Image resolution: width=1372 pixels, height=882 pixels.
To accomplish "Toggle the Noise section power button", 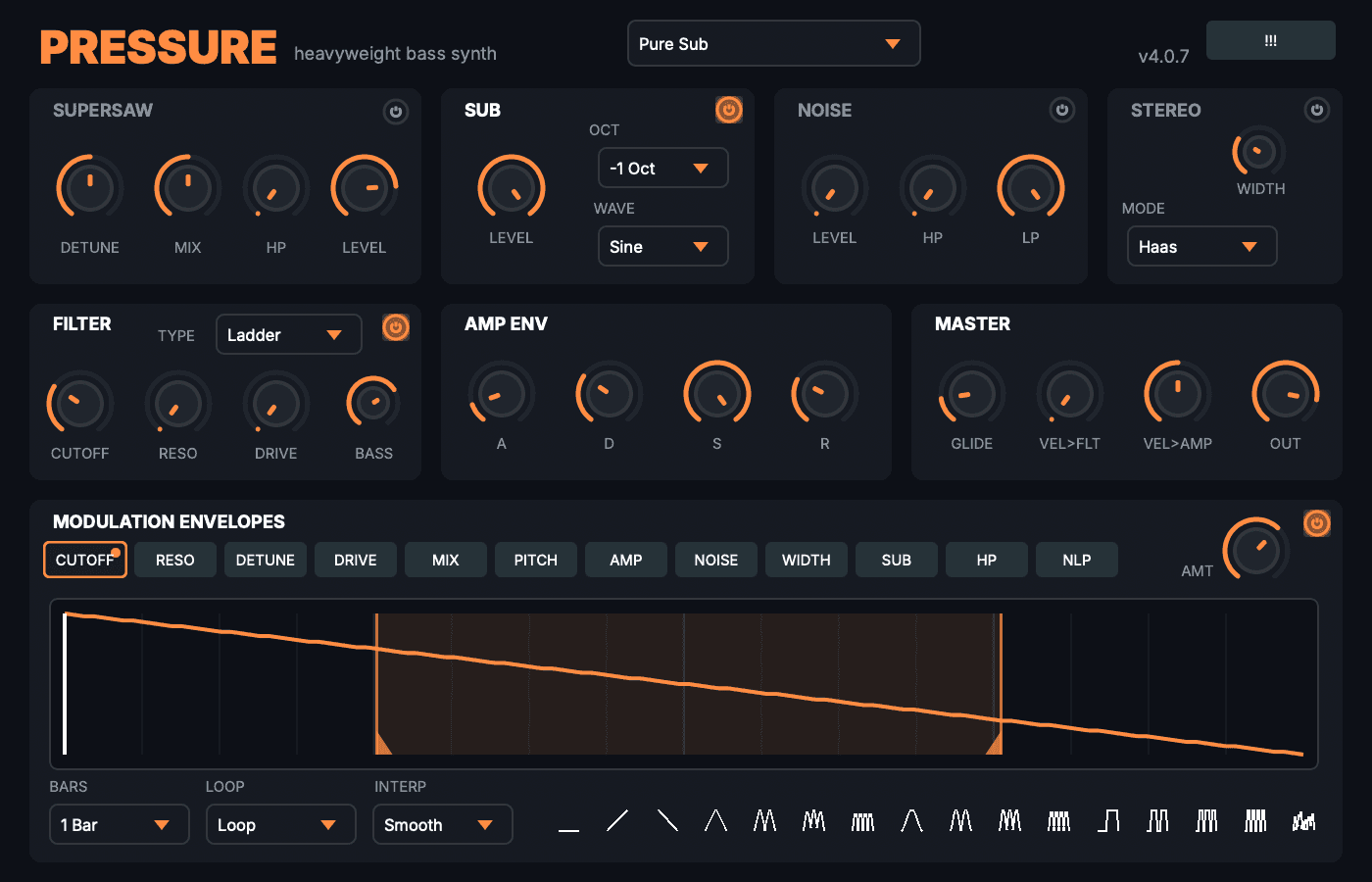I will [1062, 110].
